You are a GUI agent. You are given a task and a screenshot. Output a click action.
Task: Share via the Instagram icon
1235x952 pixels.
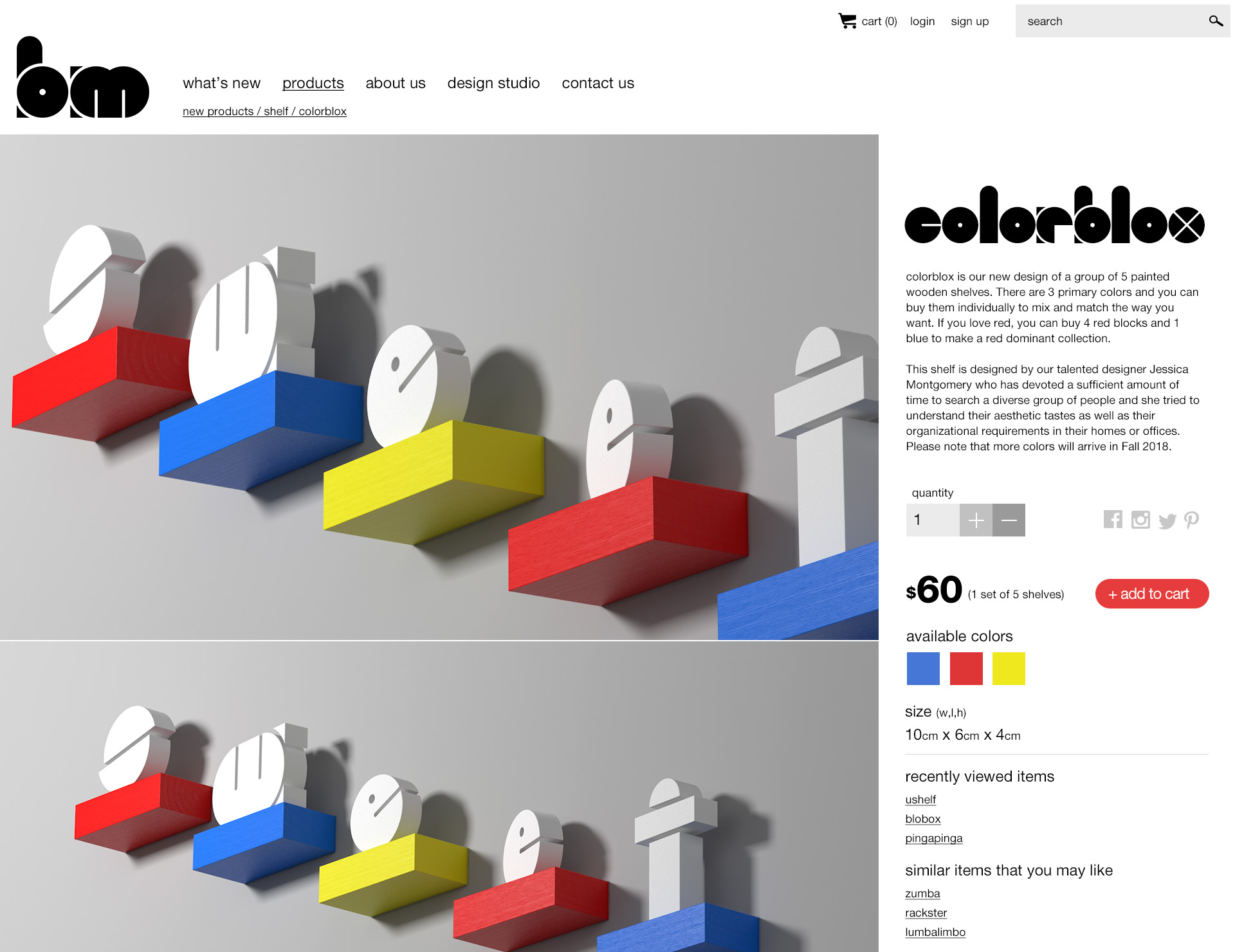[x=1140, y=520]
